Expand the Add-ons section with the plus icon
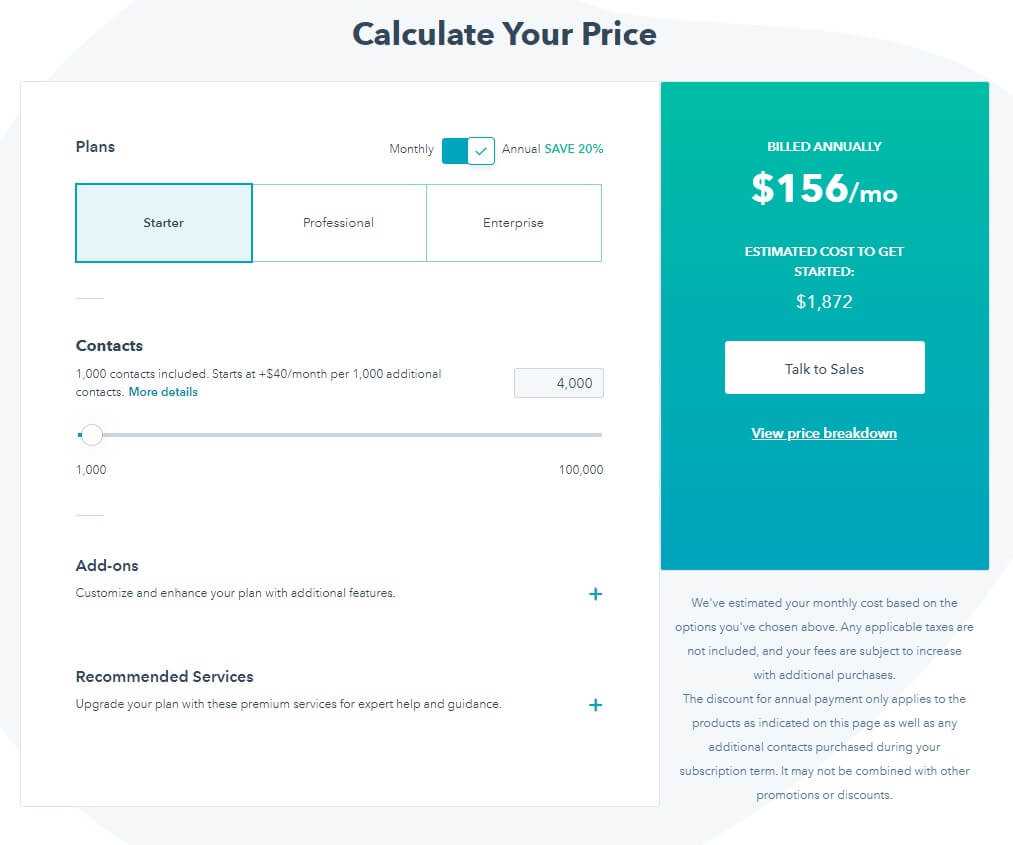1013x845 pixels. pos(595,594)
